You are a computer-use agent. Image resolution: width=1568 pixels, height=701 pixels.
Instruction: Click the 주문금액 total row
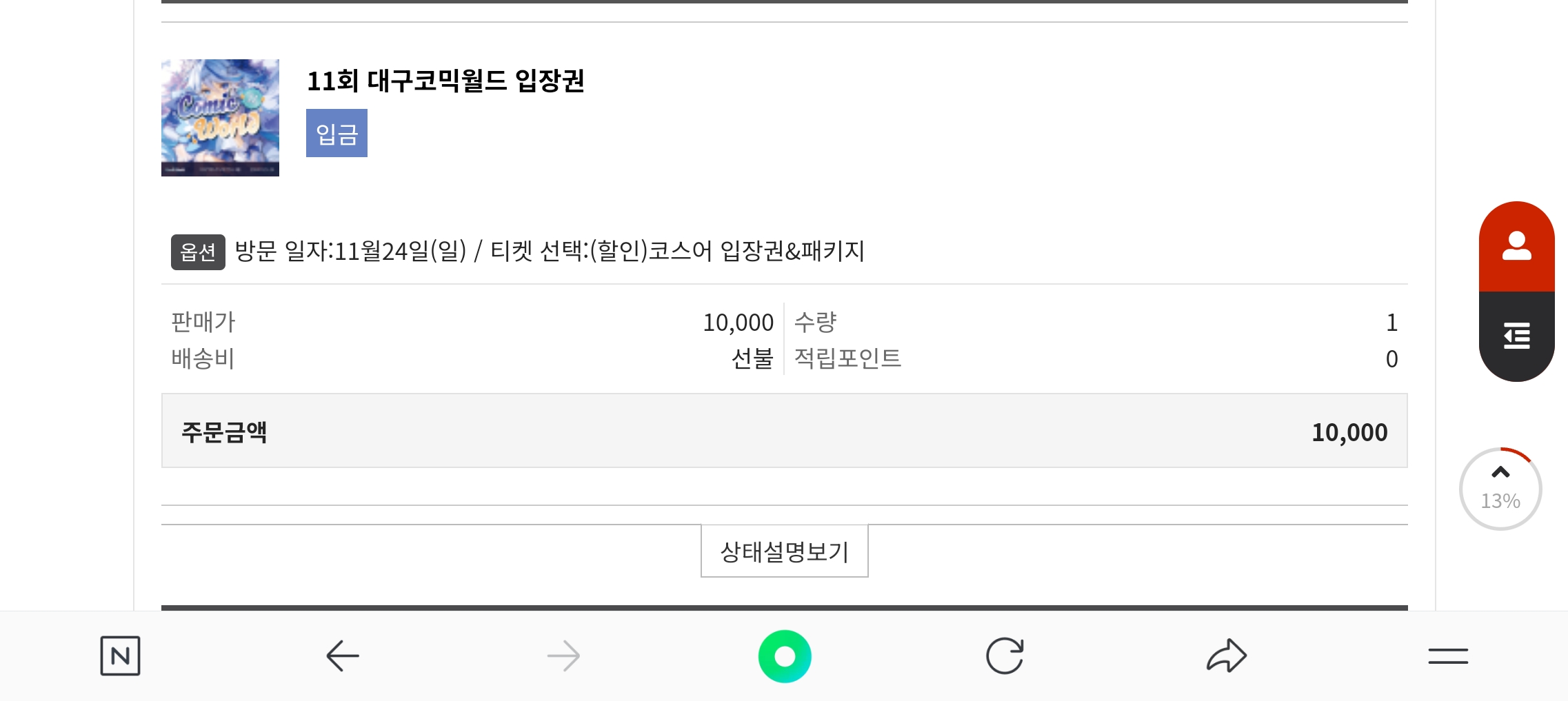784,431
